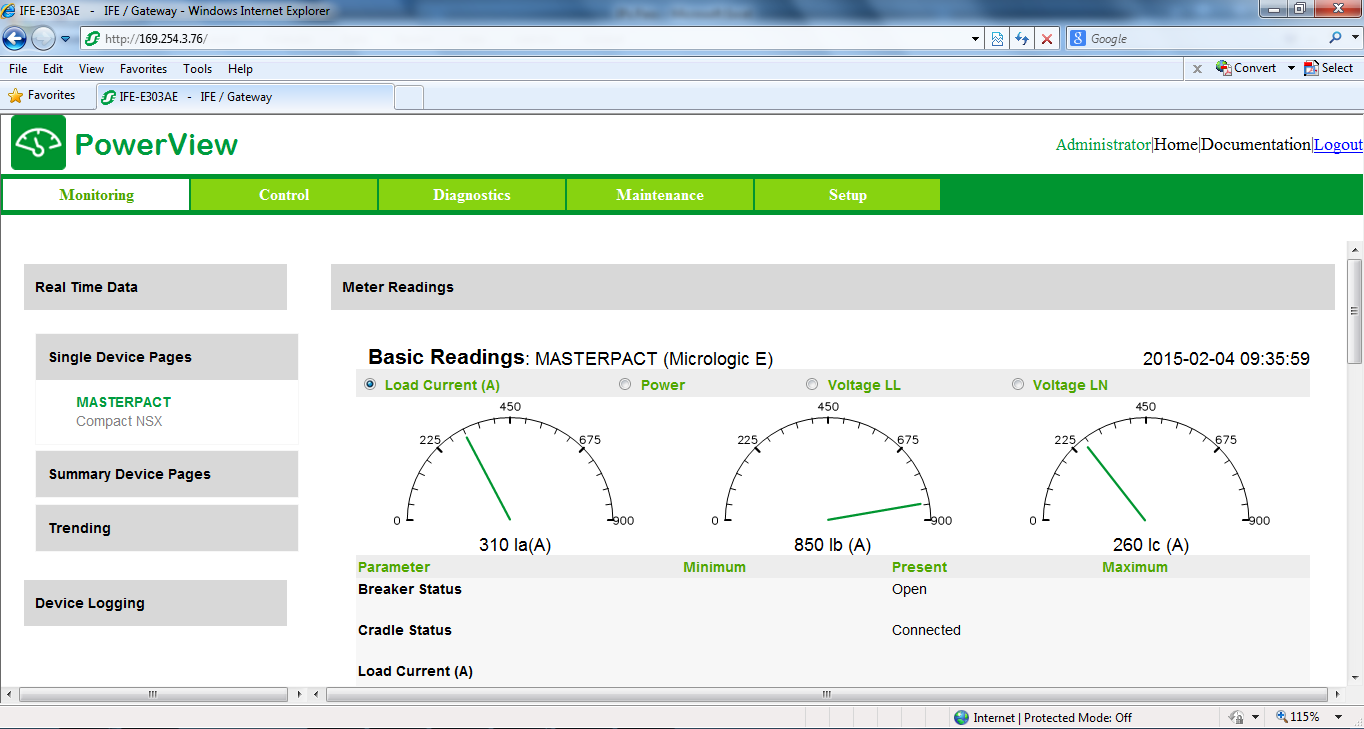This screenshot has width=1364, height=729.
Task: Click the timestamp 2015-02-04 09:35:59
Action: click(x=1226, y=359)
